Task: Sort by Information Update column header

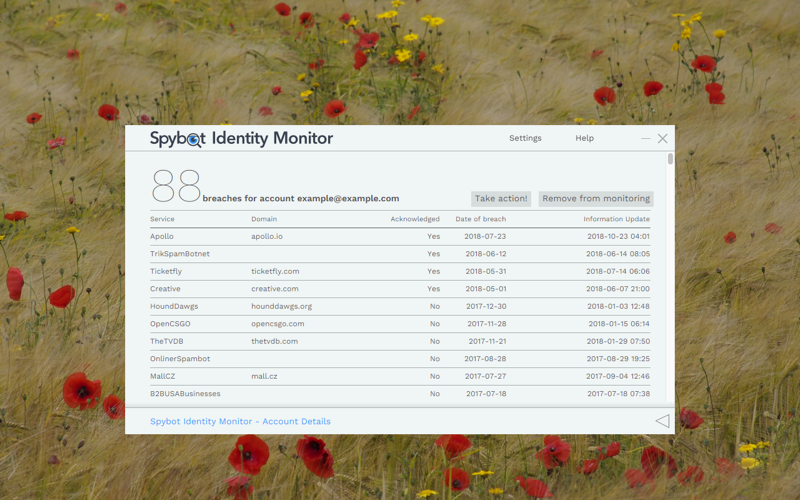Action: click(x=616, y=219)
